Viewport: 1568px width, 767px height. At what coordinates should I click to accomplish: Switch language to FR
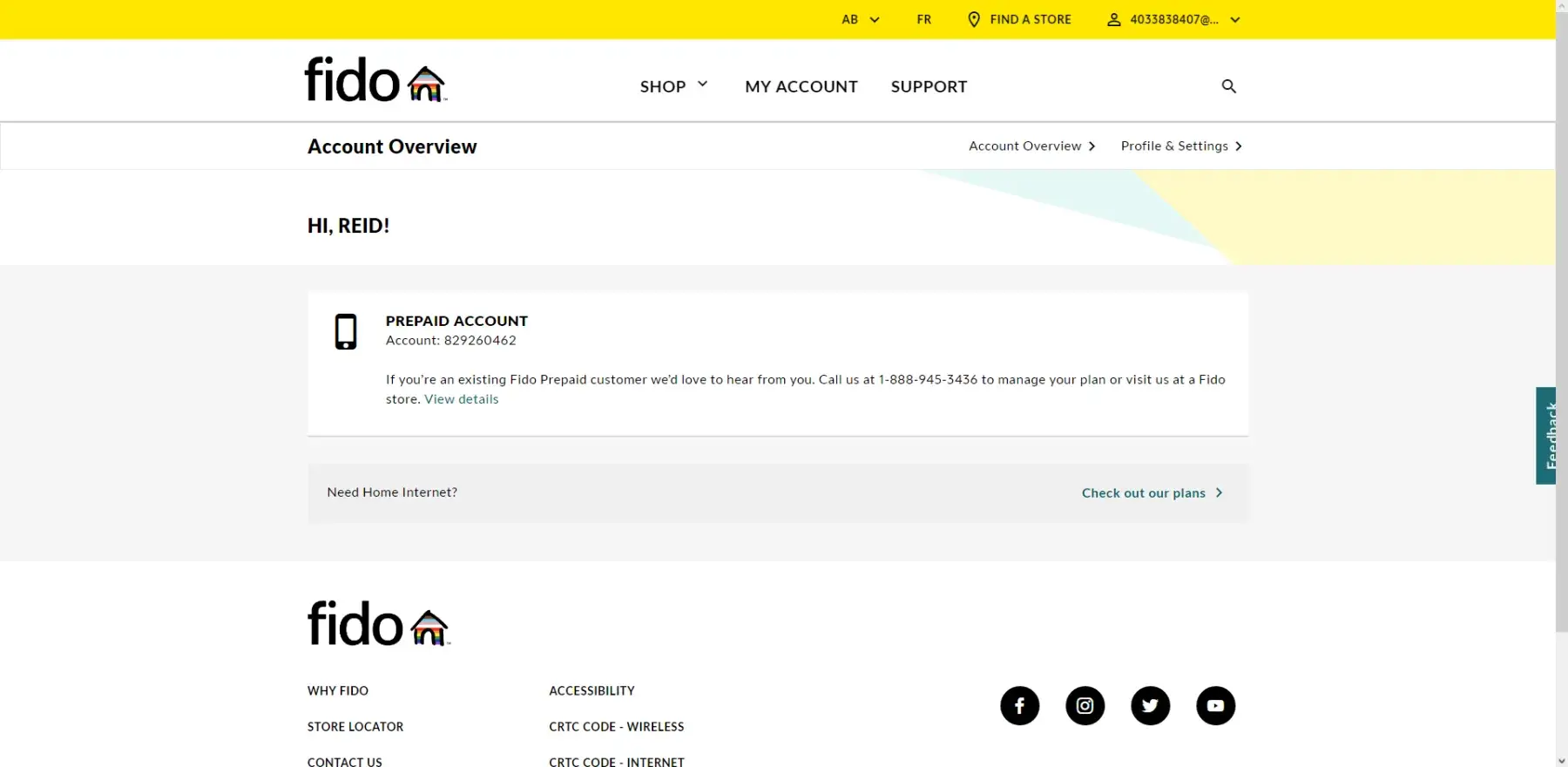[x=924, y=19]
